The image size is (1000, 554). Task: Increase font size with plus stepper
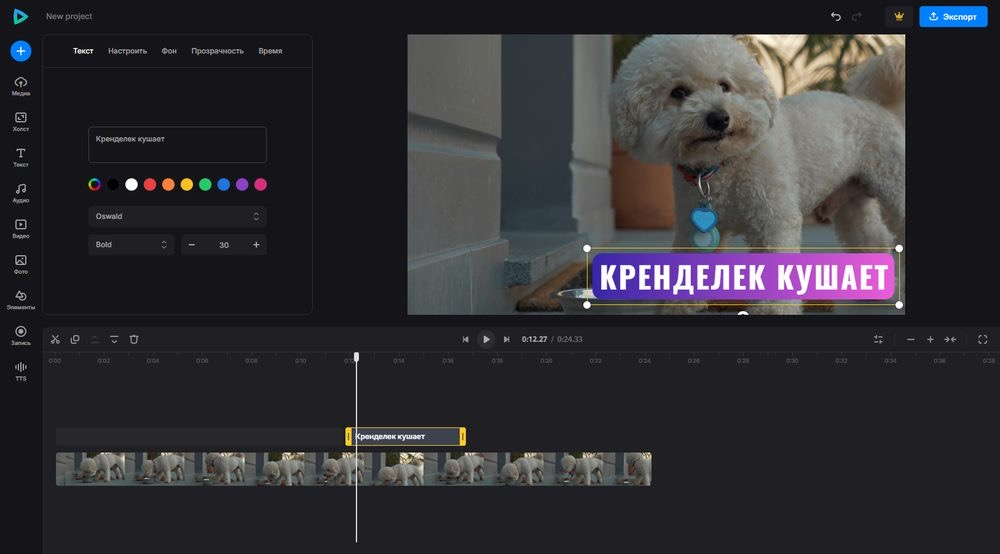(256, 245)
